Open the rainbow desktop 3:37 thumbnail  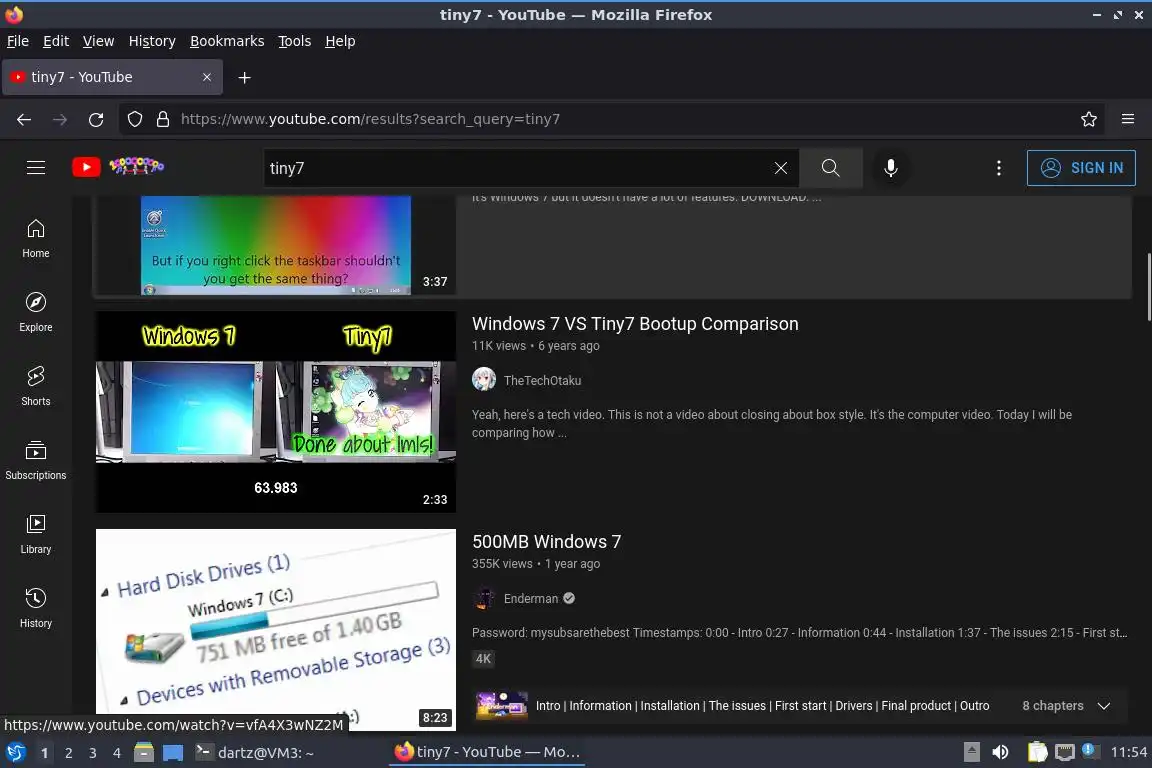tap(276, 245)
